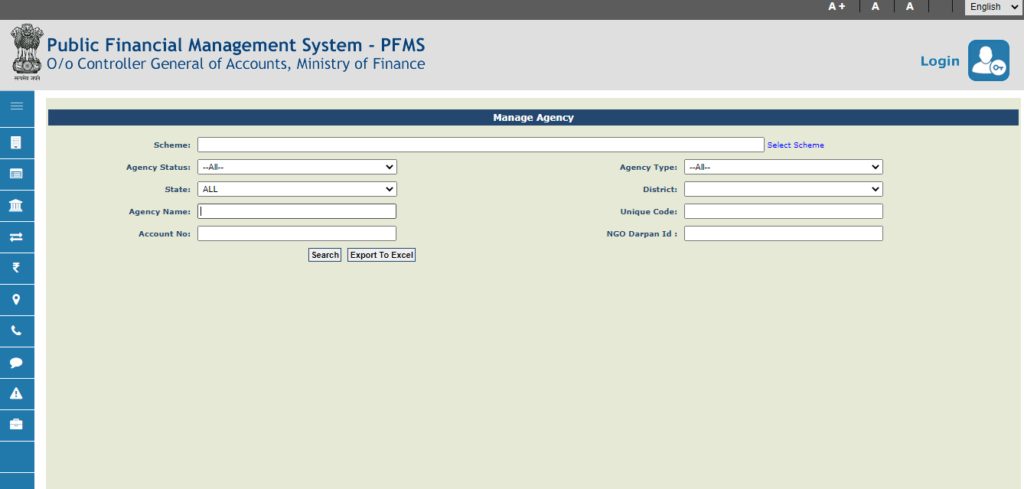
Task: Click the rupee symbol sidebar icon
Action: [16, 268]
